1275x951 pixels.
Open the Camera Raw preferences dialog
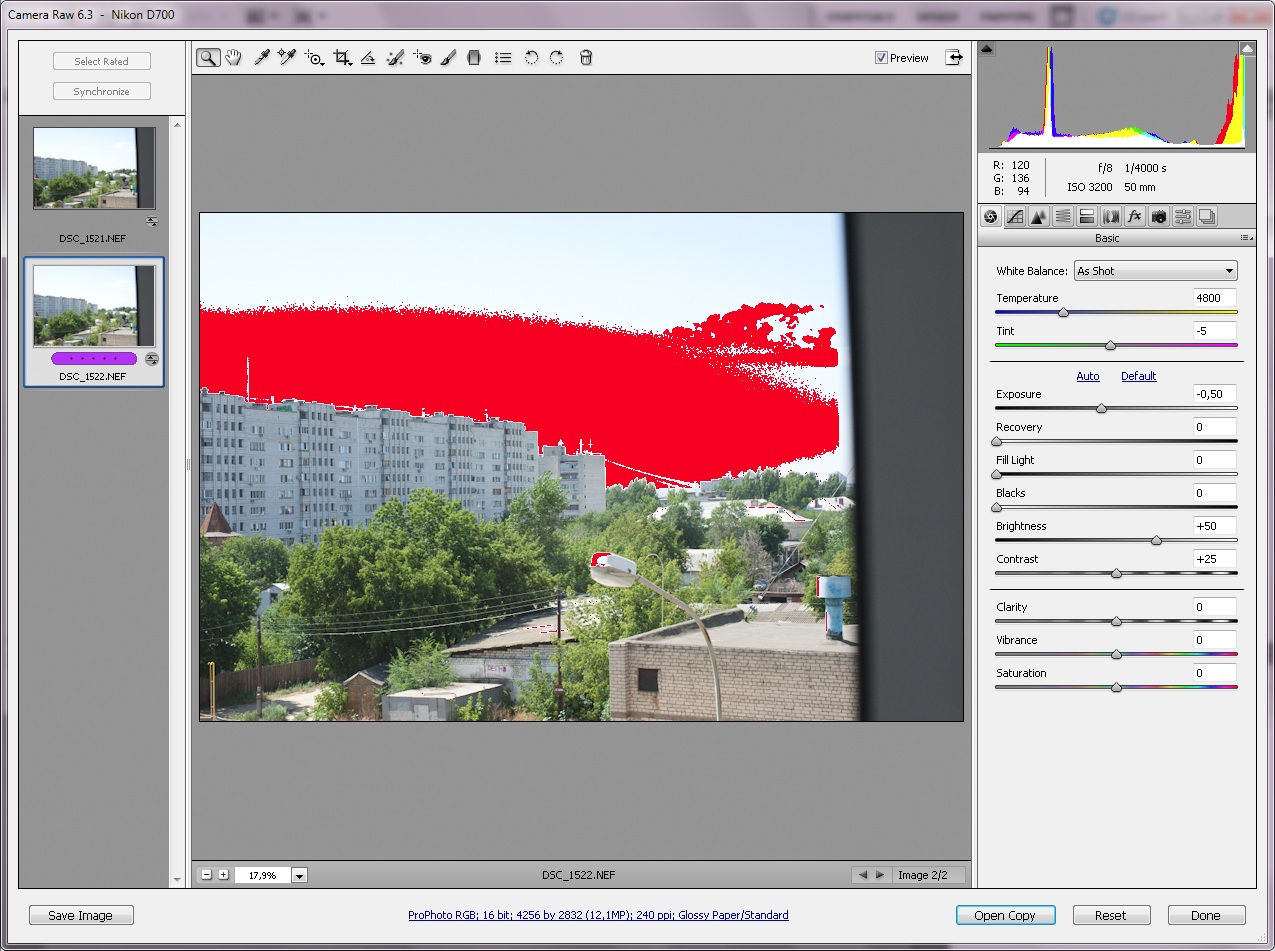tap(503, 58)
